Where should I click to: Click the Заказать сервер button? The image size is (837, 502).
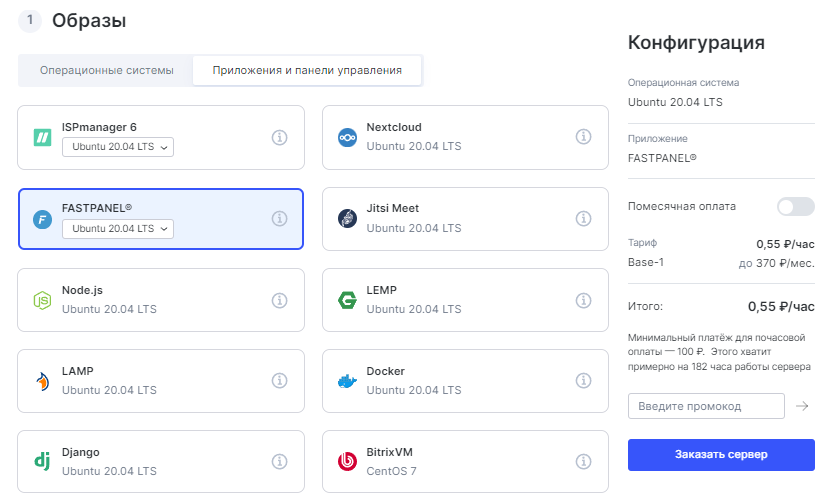click(721, 454)
